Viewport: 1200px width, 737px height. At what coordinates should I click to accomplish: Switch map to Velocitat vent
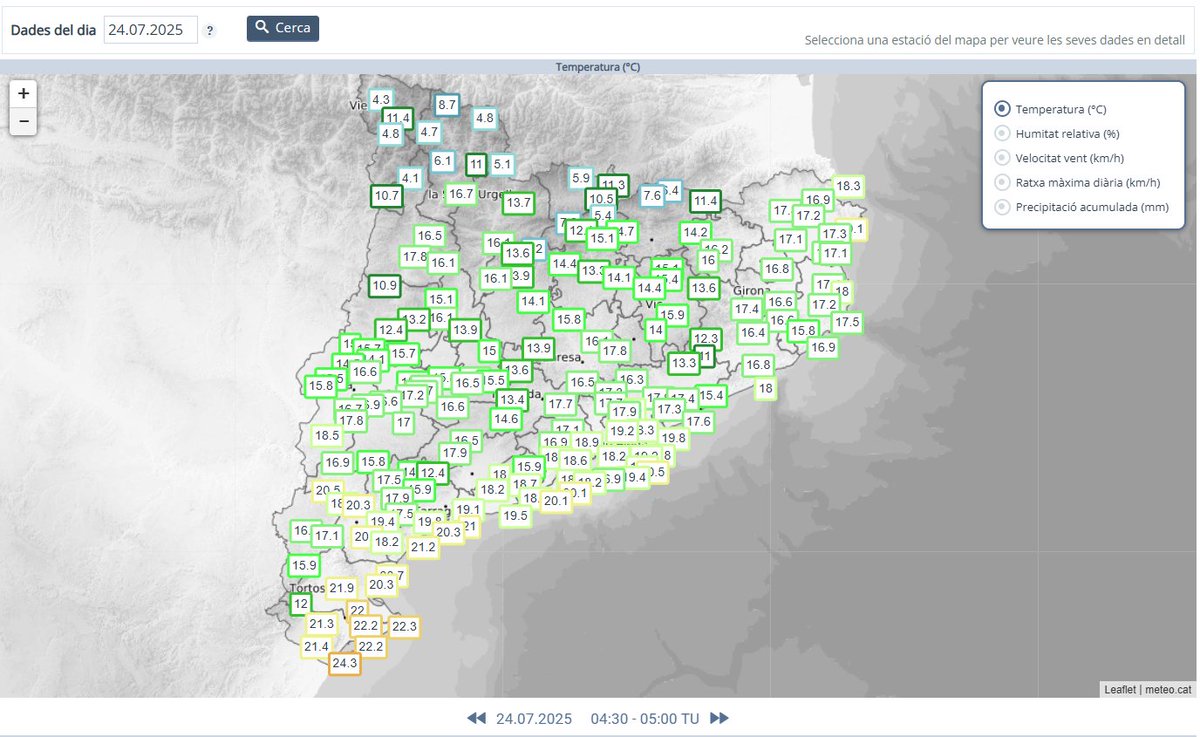tap(1000, 157)
